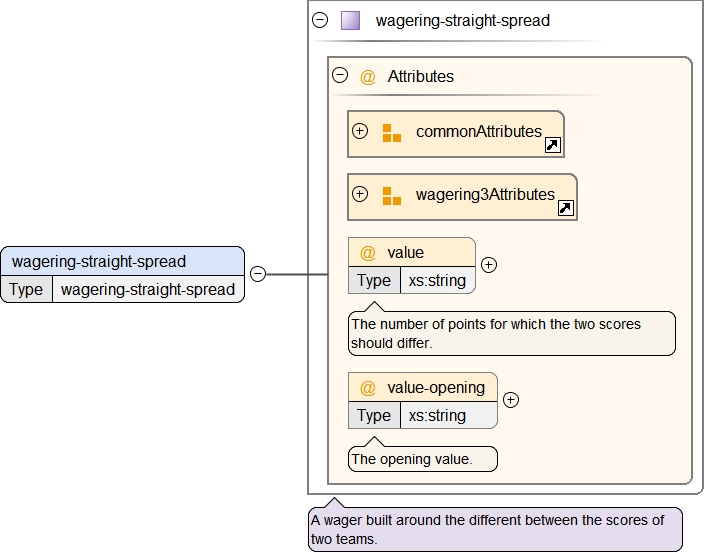Collapse the wagering-straight-spread complex type
Image resolution: width=705 pixels, height=555 pixels.
click(320, 20)
